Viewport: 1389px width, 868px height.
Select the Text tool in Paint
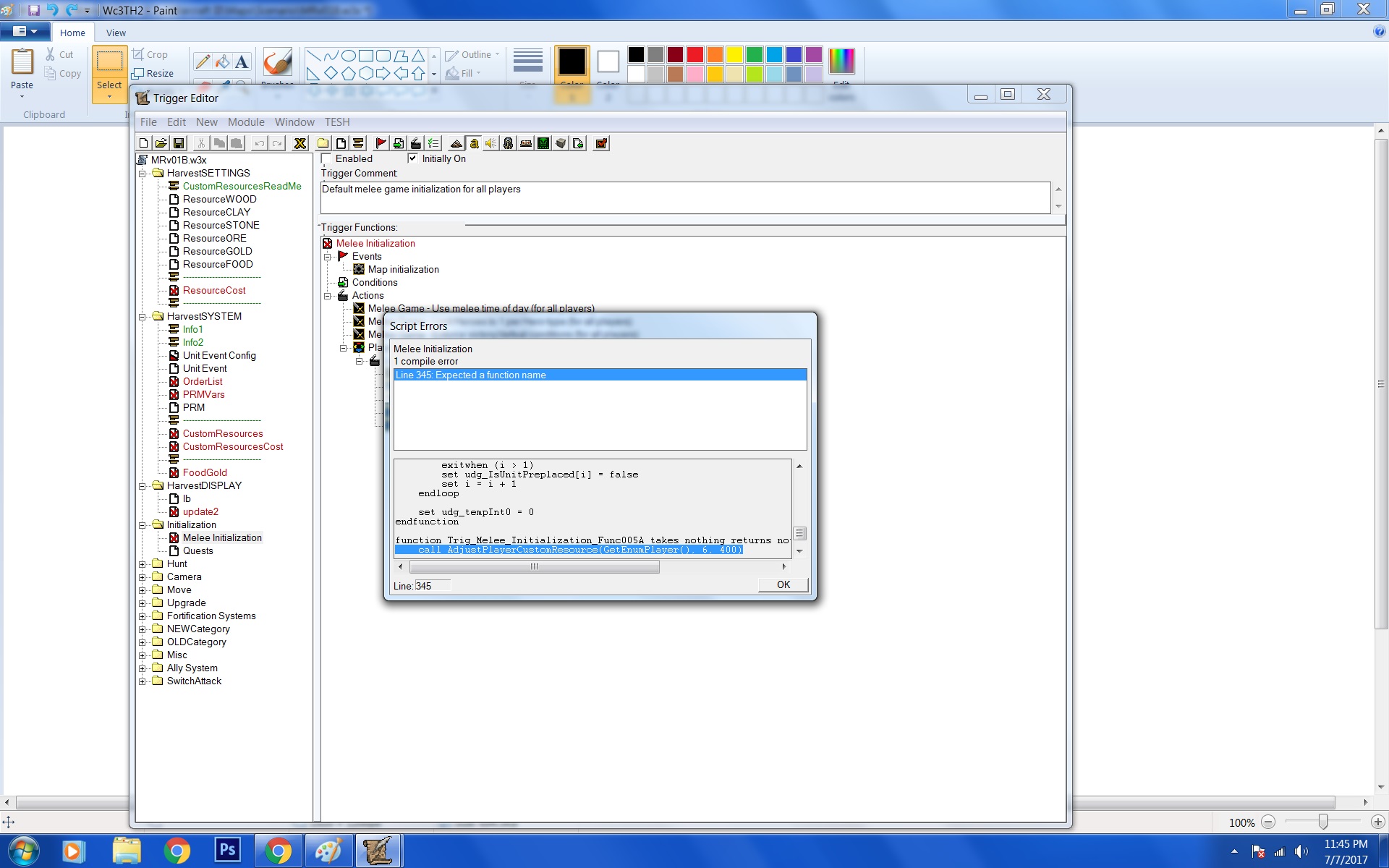pyautogui.click(x=242, y=62)
